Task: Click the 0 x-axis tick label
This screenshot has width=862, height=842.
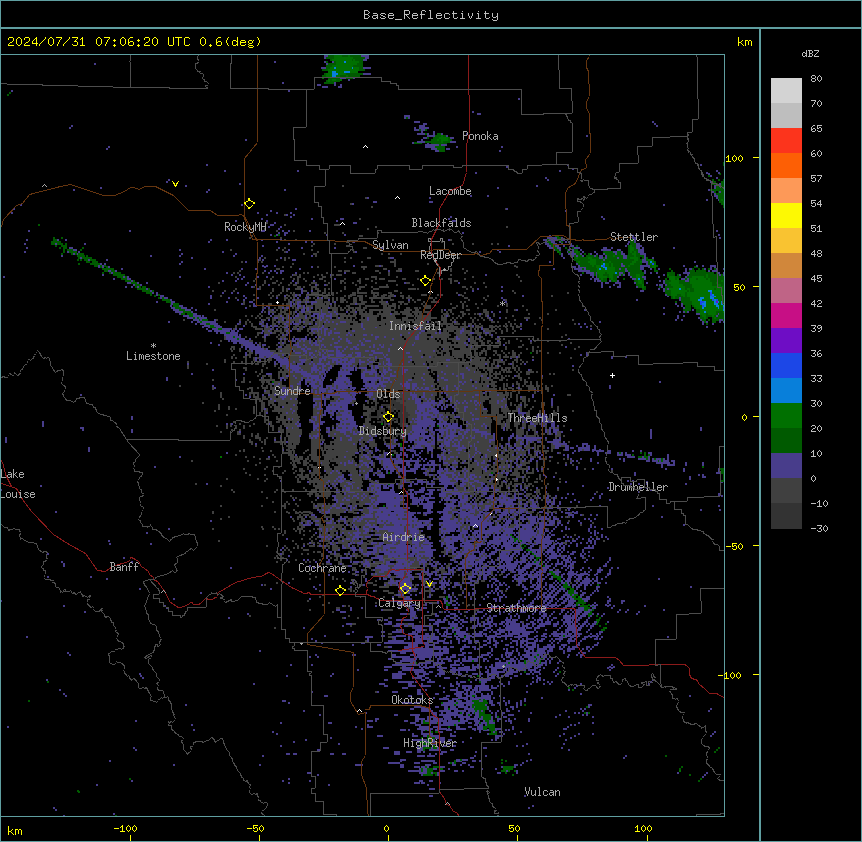Action: click(x=386, y=828)
